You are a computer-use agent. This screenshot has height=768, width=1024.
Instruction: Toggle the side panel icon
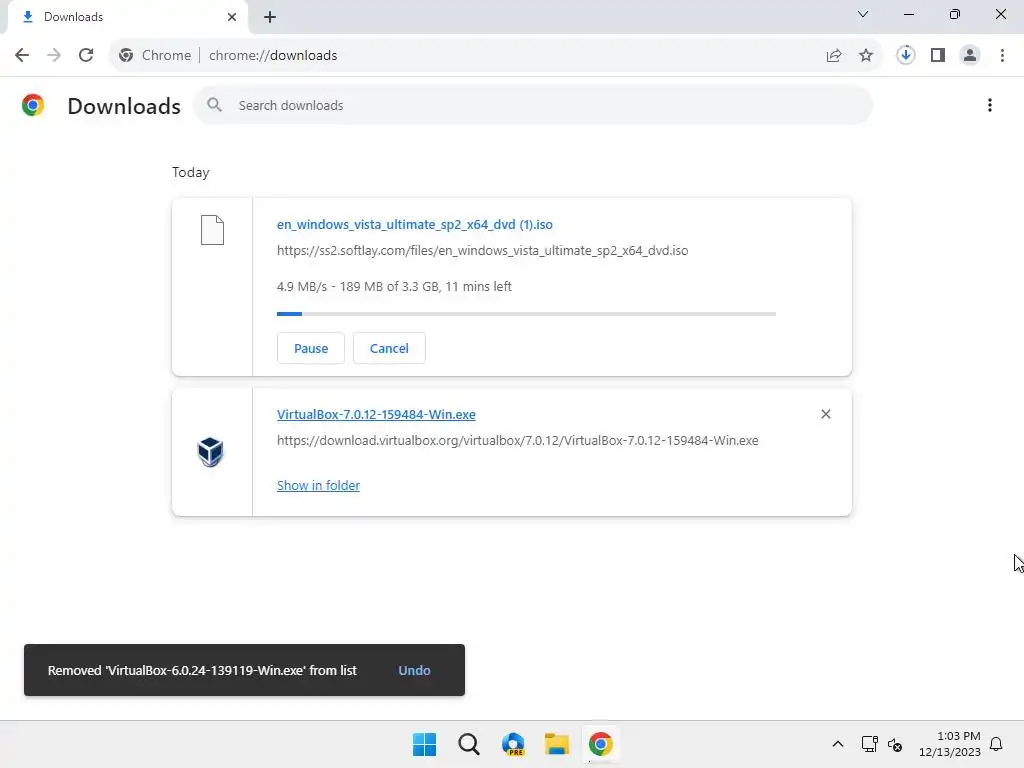(938, 55)
